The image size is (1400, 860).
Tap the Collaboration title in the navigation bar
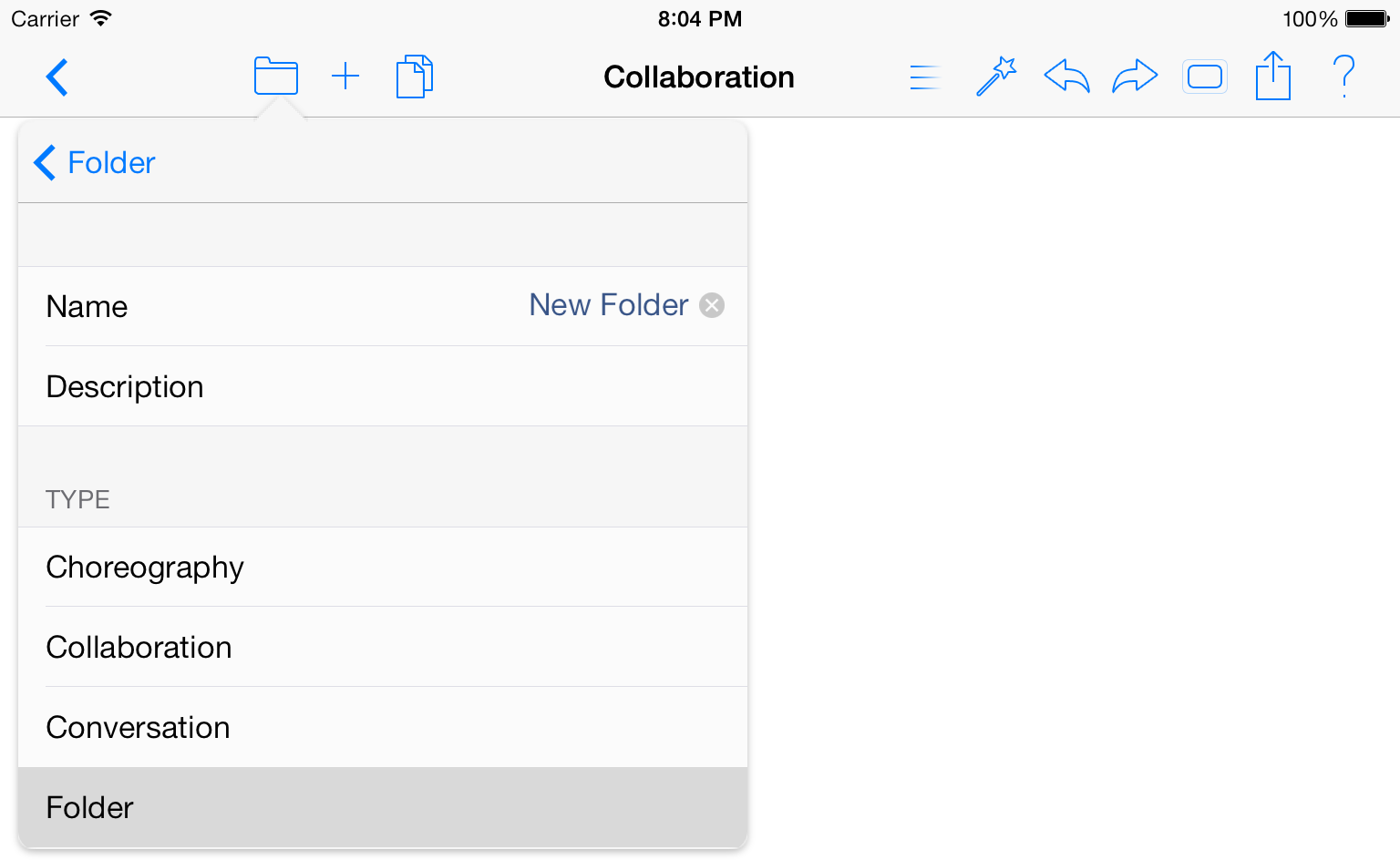[699, 77]
